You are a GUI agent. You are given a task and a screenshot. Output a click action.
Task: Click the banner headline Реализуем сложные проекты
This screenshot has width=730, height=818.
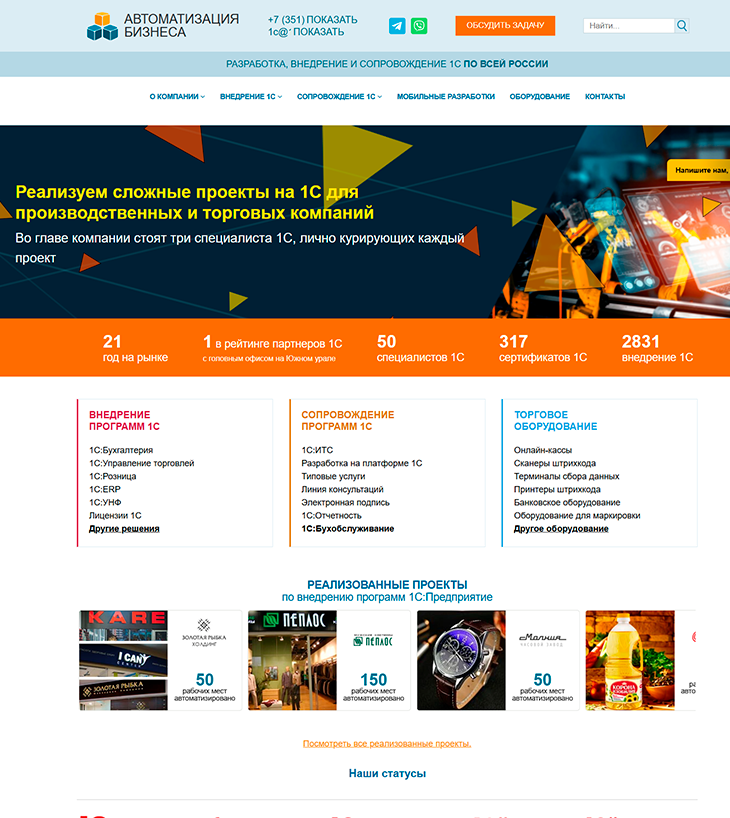(195, 202)
